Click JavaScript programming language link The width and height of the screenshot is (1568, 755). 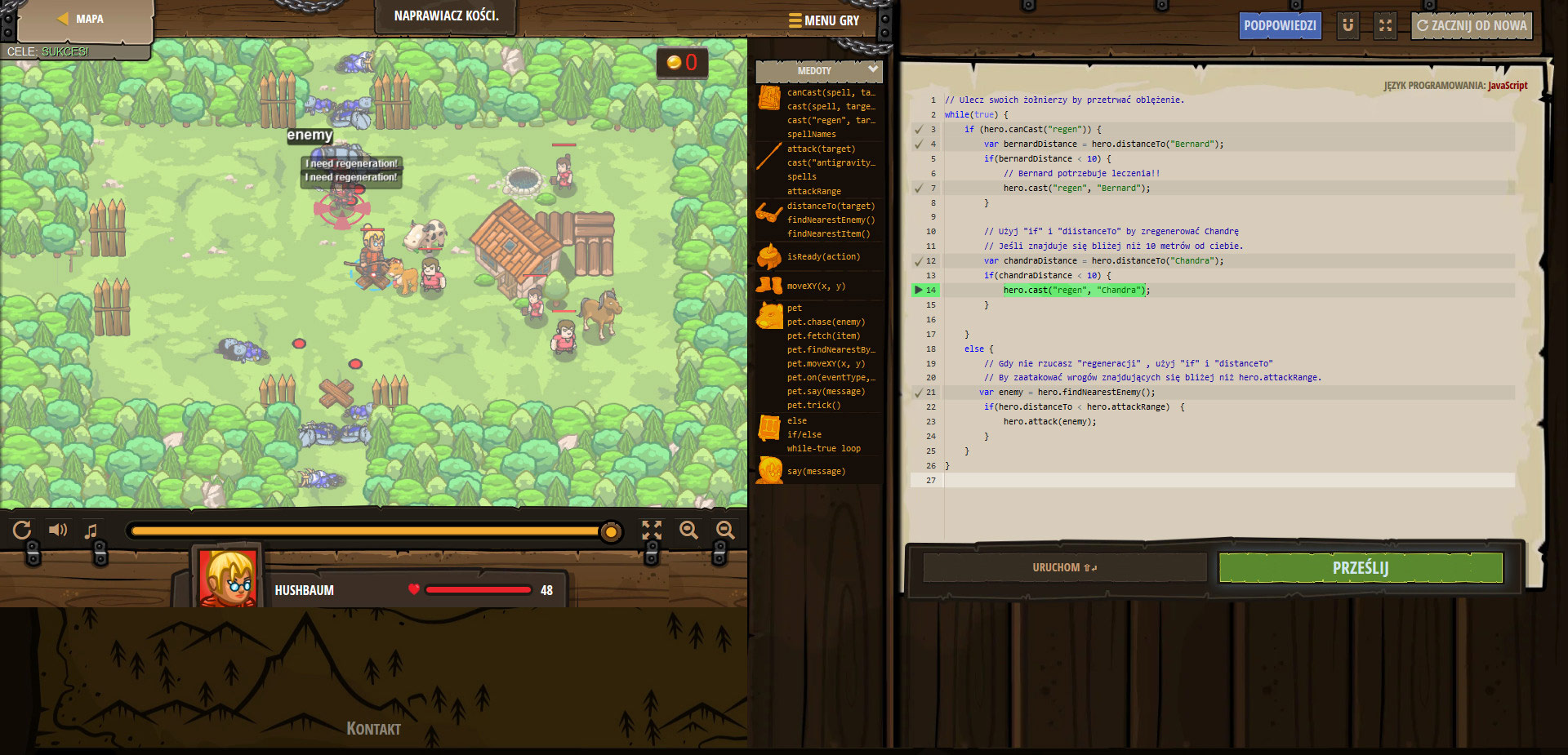coord(1508,85)
